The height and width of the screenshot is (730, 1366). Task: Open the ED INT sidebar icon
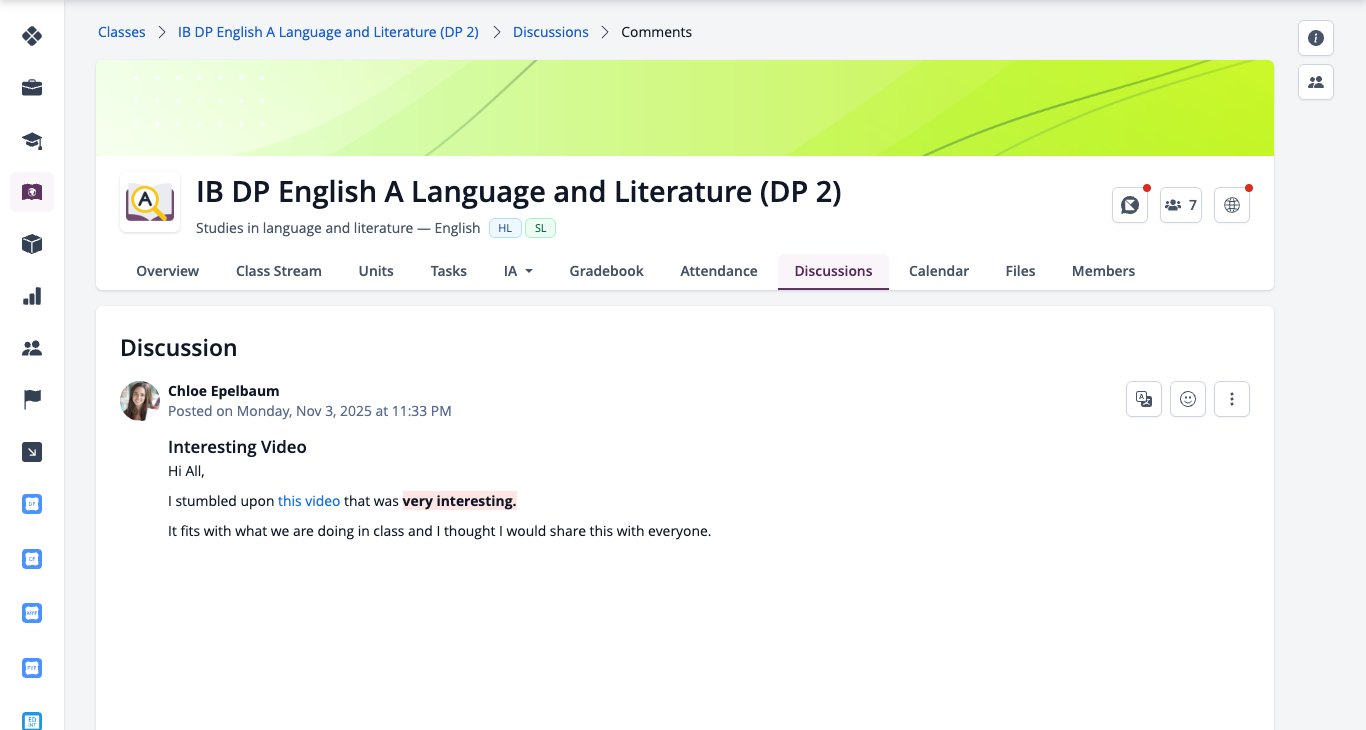[x=32, y=720]
